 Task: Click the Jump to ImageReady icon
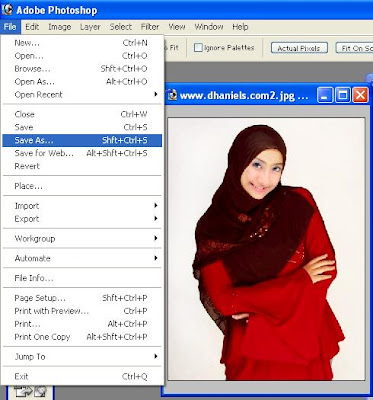point(30,392)
